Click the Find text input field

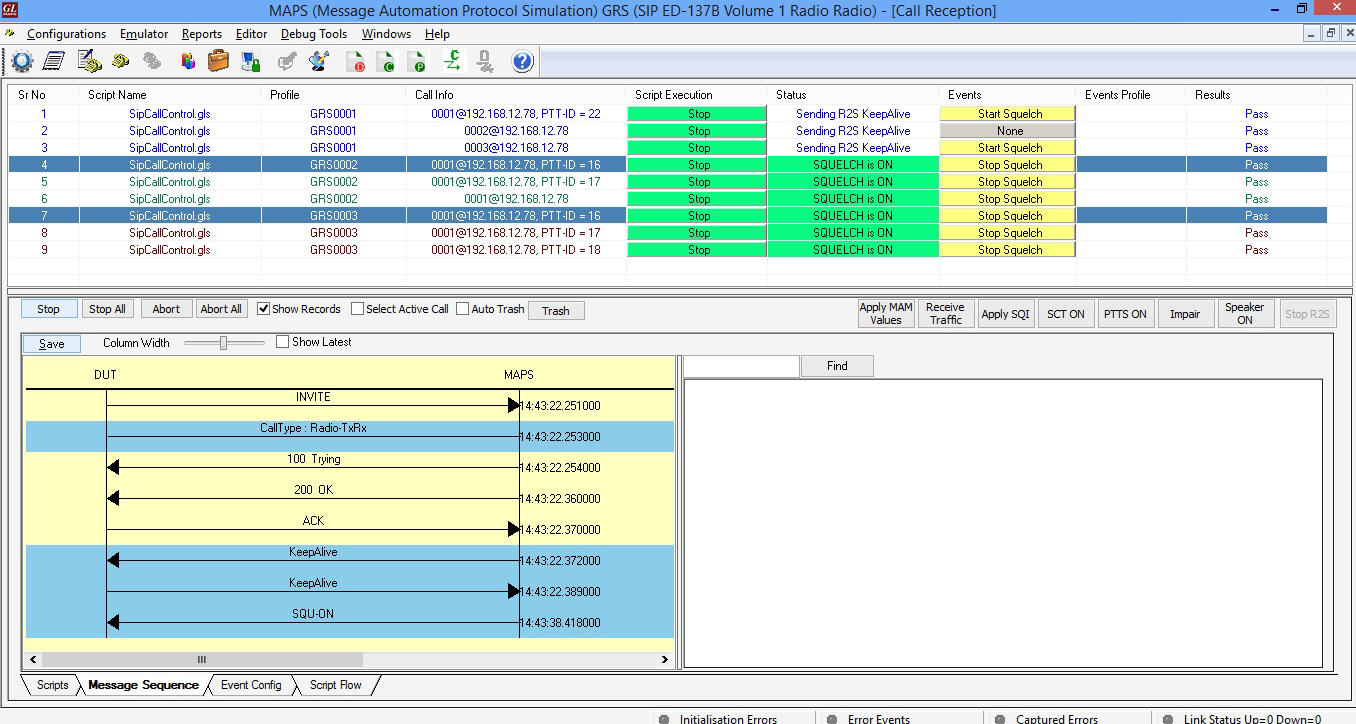coord(741,366)
